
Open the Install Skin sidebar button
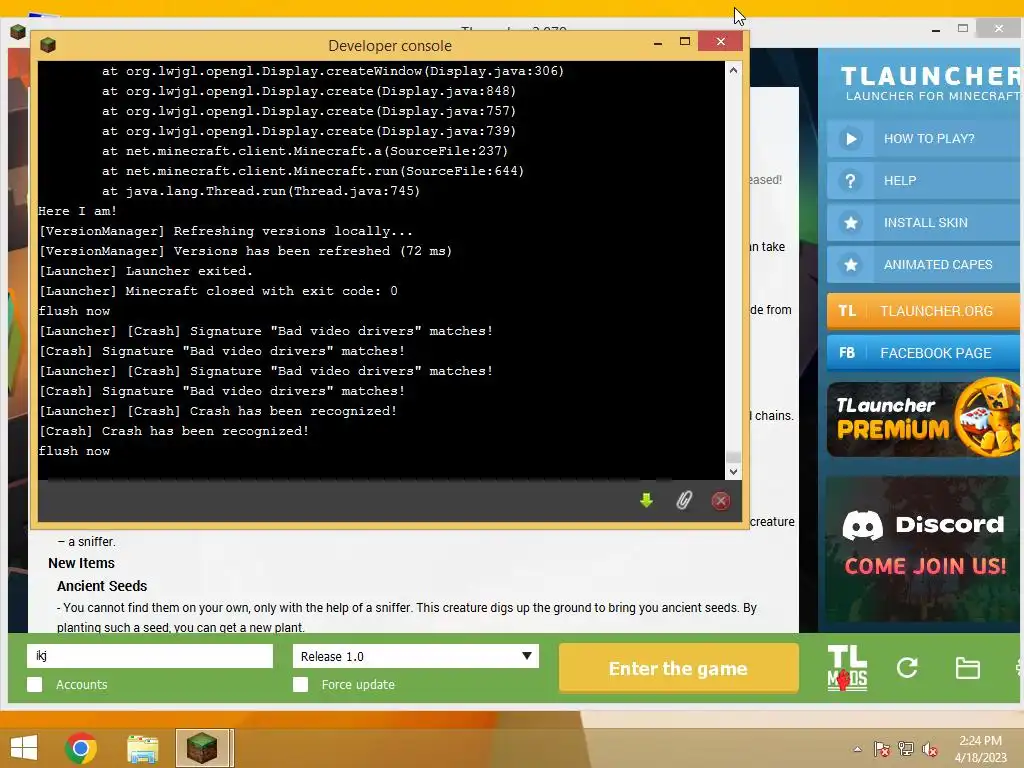(x=924, y=223)
